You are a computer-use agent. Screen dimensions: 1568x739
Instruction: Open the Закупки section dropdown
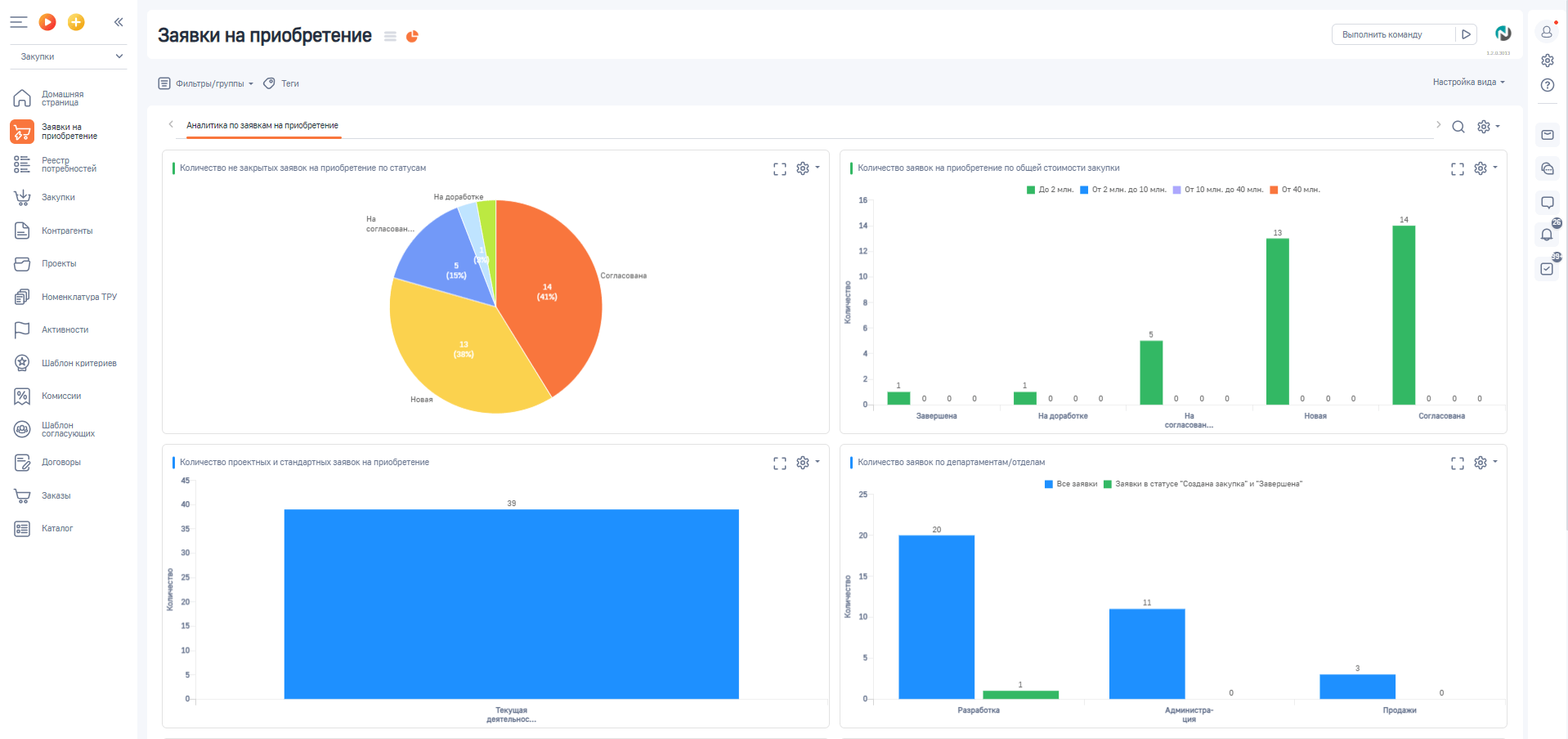[72, 56]
